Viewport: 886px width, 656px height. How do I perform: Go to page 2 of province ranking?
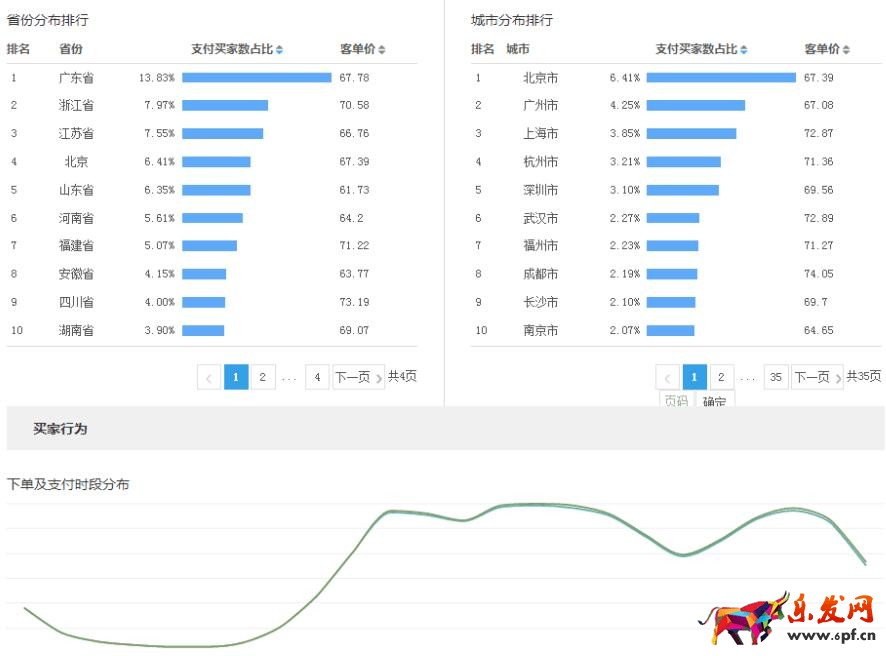click(262, 377)
